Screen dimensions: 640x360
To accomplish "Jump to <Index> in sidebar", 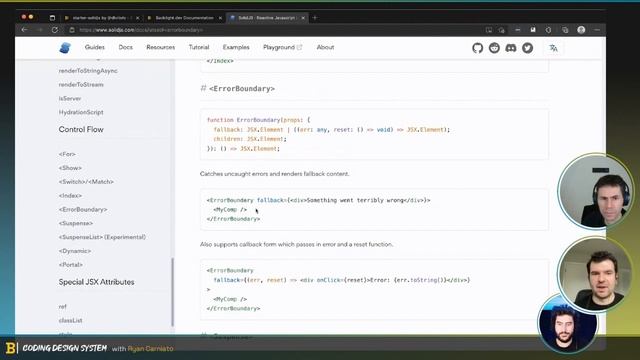I will pos(70,196).
